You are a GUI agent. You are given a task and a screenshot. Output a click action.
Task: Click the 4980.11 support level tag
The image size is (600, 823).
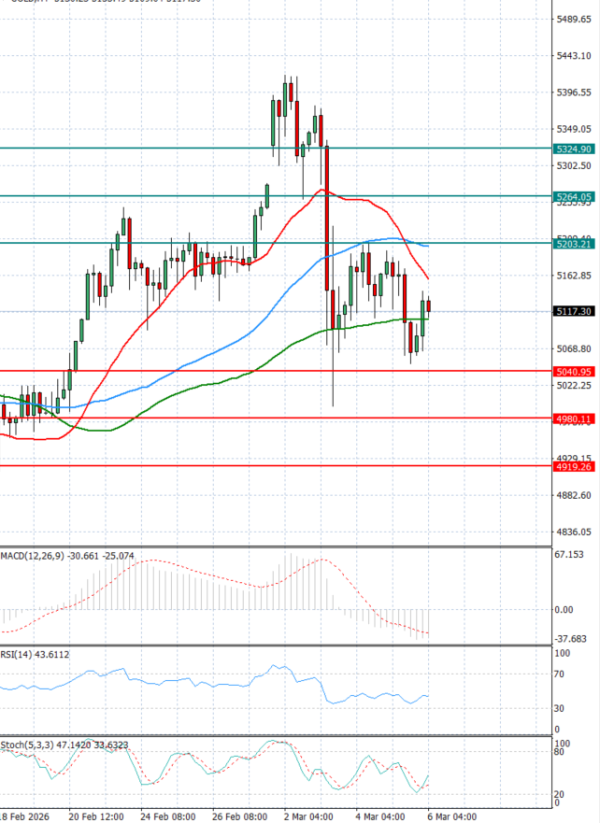pos(574,419)
